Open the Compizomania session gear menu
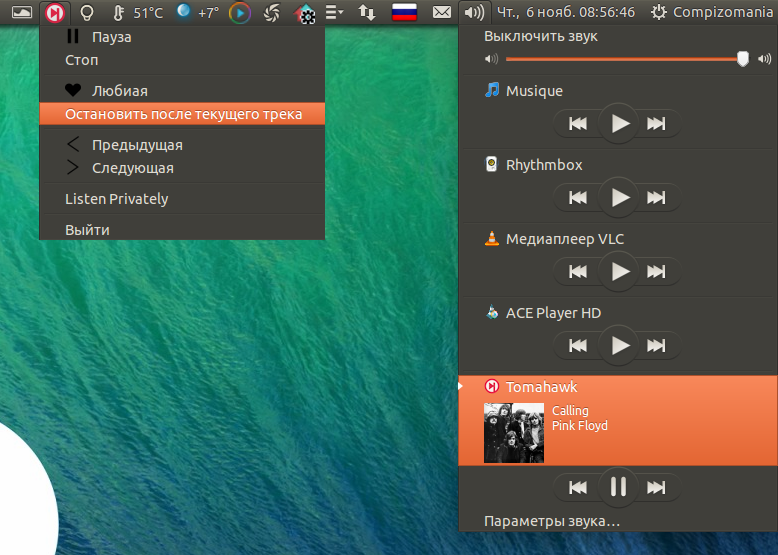 (x=712, y=12)
